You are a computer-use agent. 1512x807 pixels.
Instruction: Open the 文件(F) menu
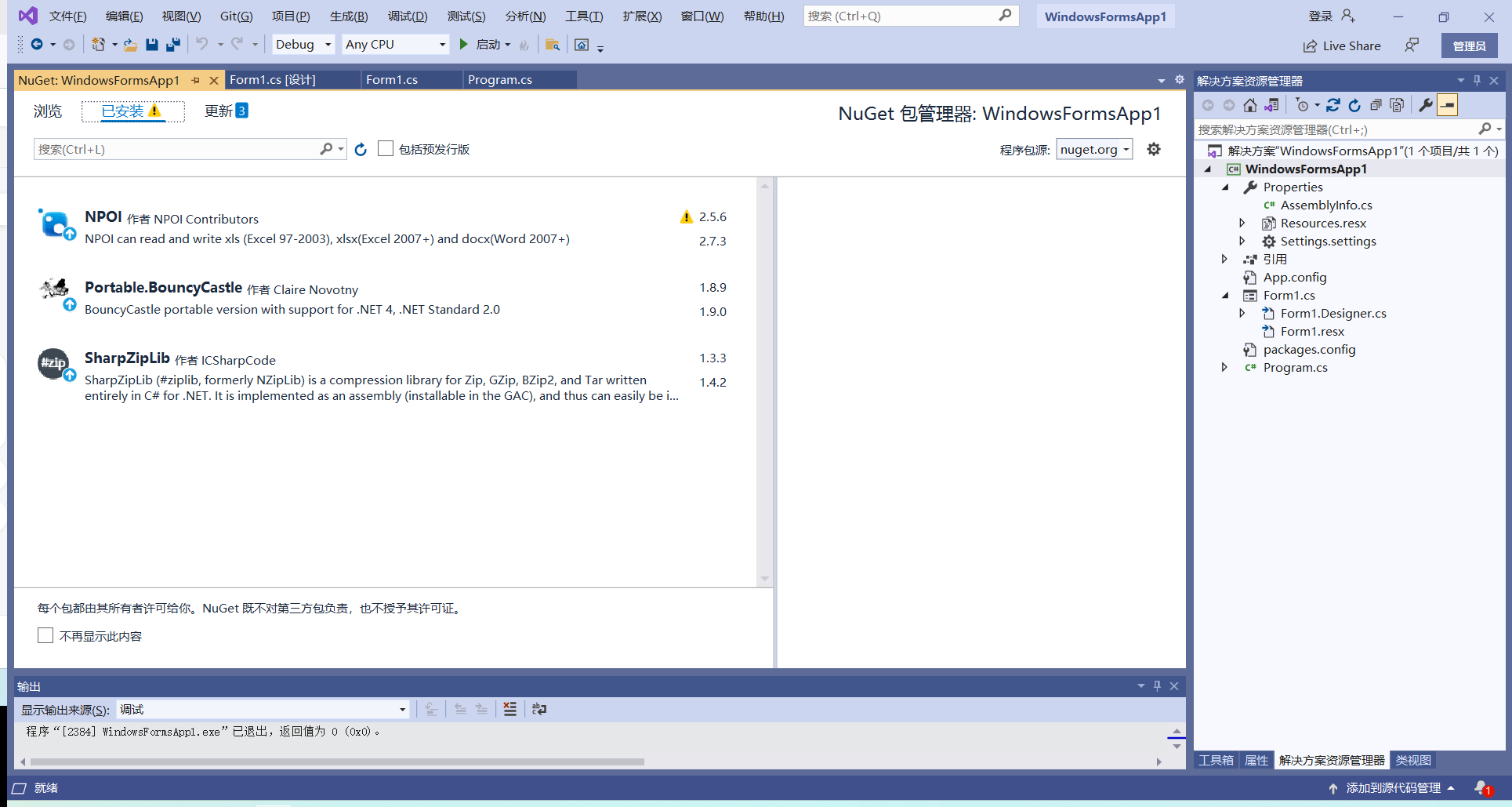pyautogui.click(x=68, y=16)
